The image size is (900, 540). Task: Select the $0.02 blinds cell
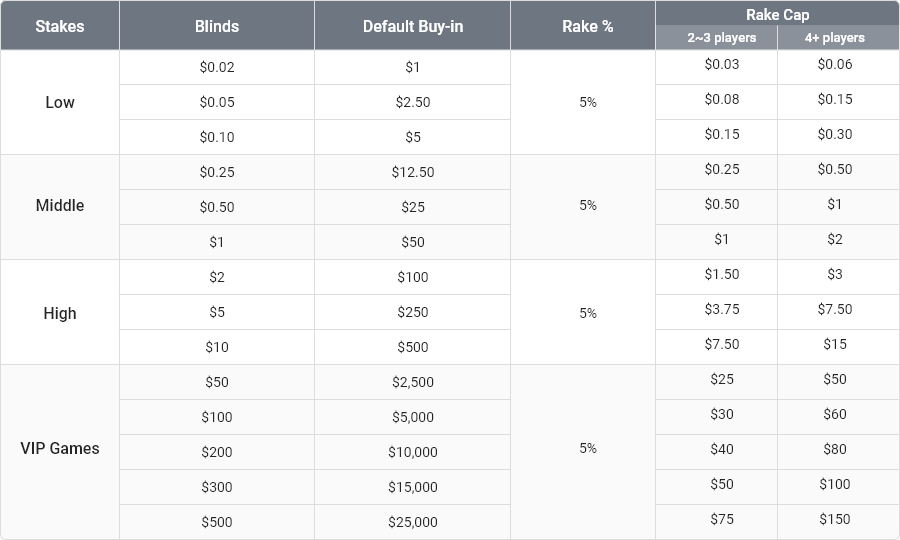[217, 67]
